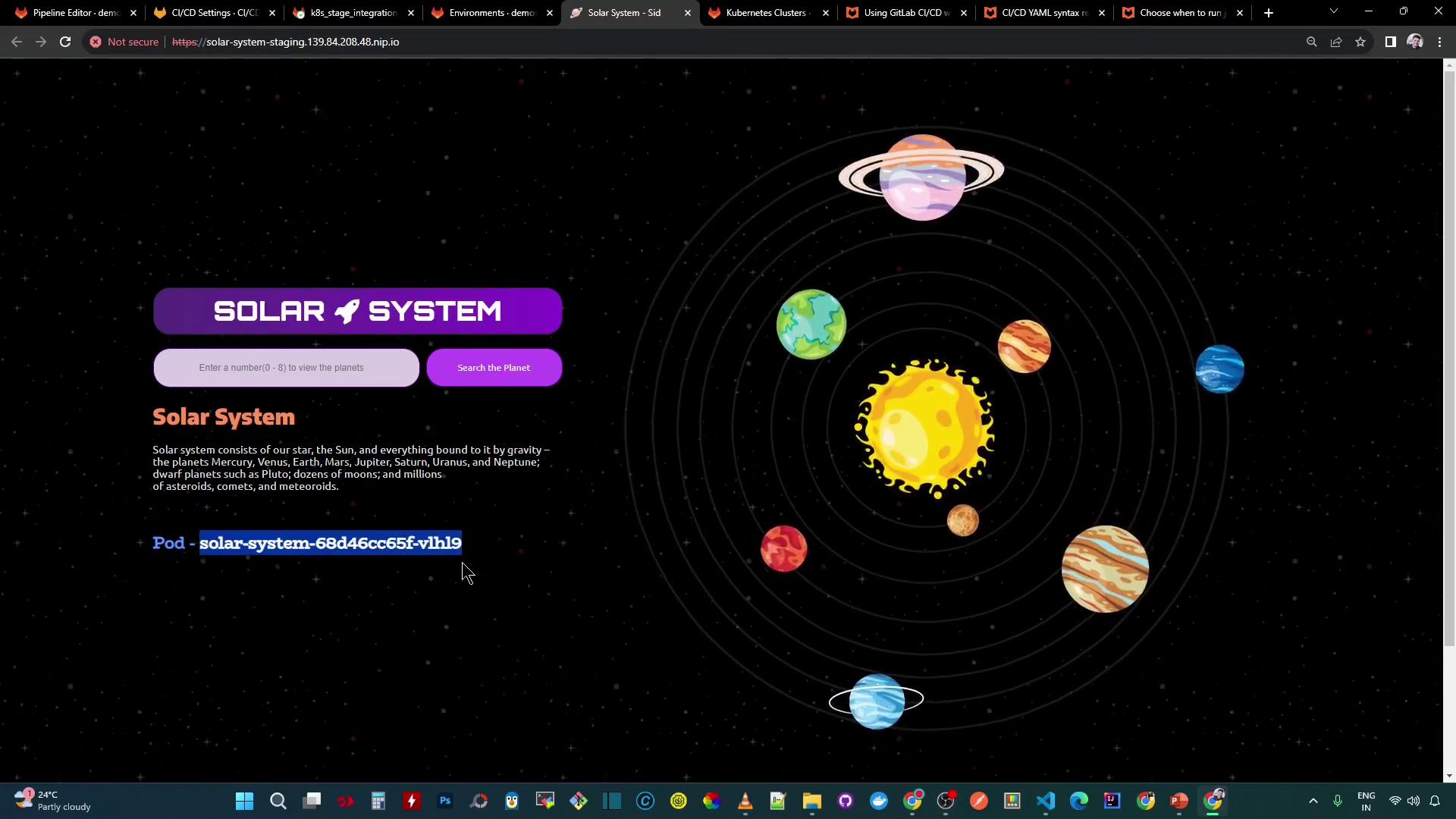The image size is (1456, 819).
Task: Click the Not secure site info badge
Action: 124,42
